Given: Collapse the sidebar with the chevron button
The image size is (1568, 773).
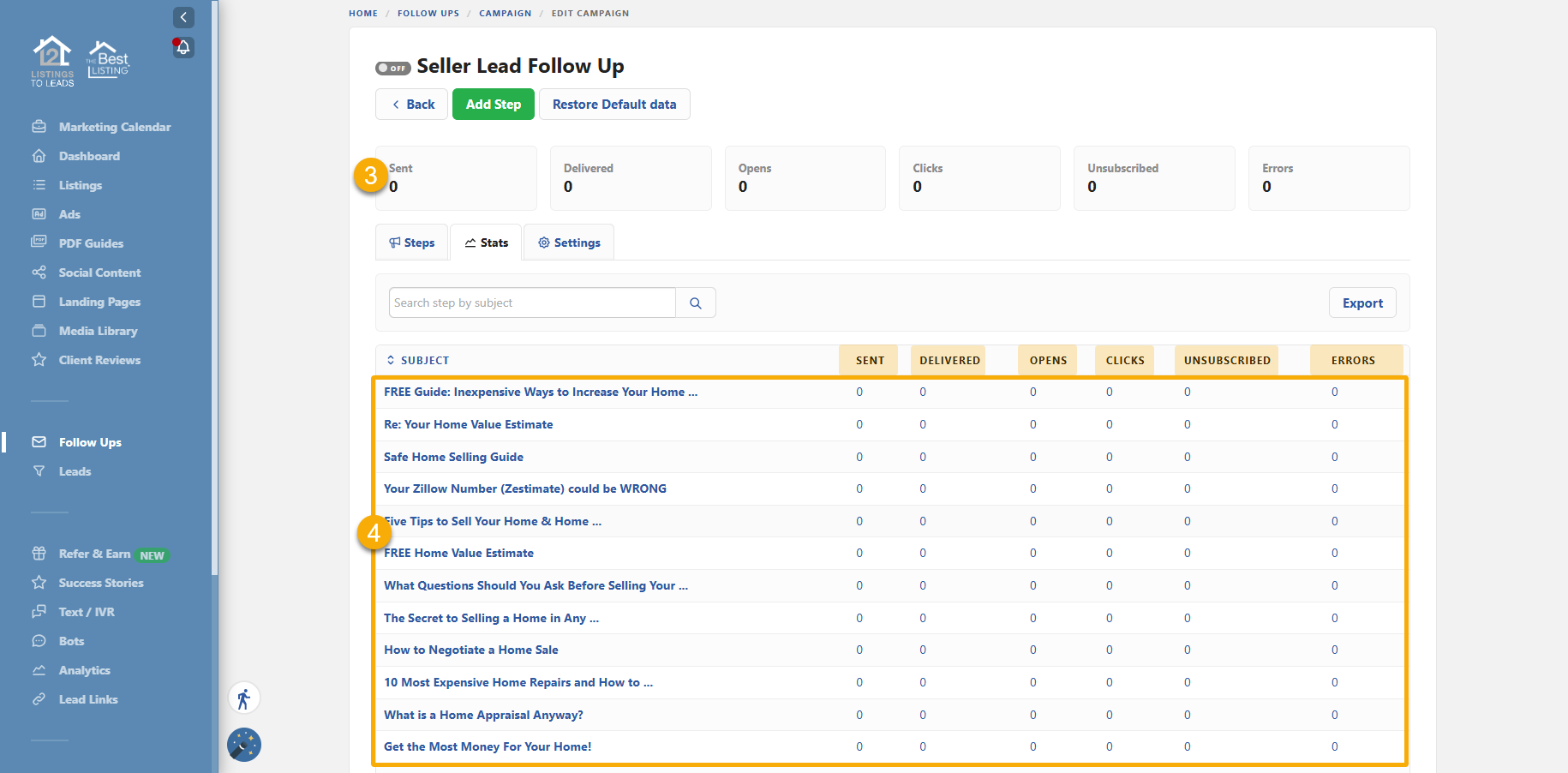Looking at the screenshot, I should pyautogui.click(x=183, y=17).
